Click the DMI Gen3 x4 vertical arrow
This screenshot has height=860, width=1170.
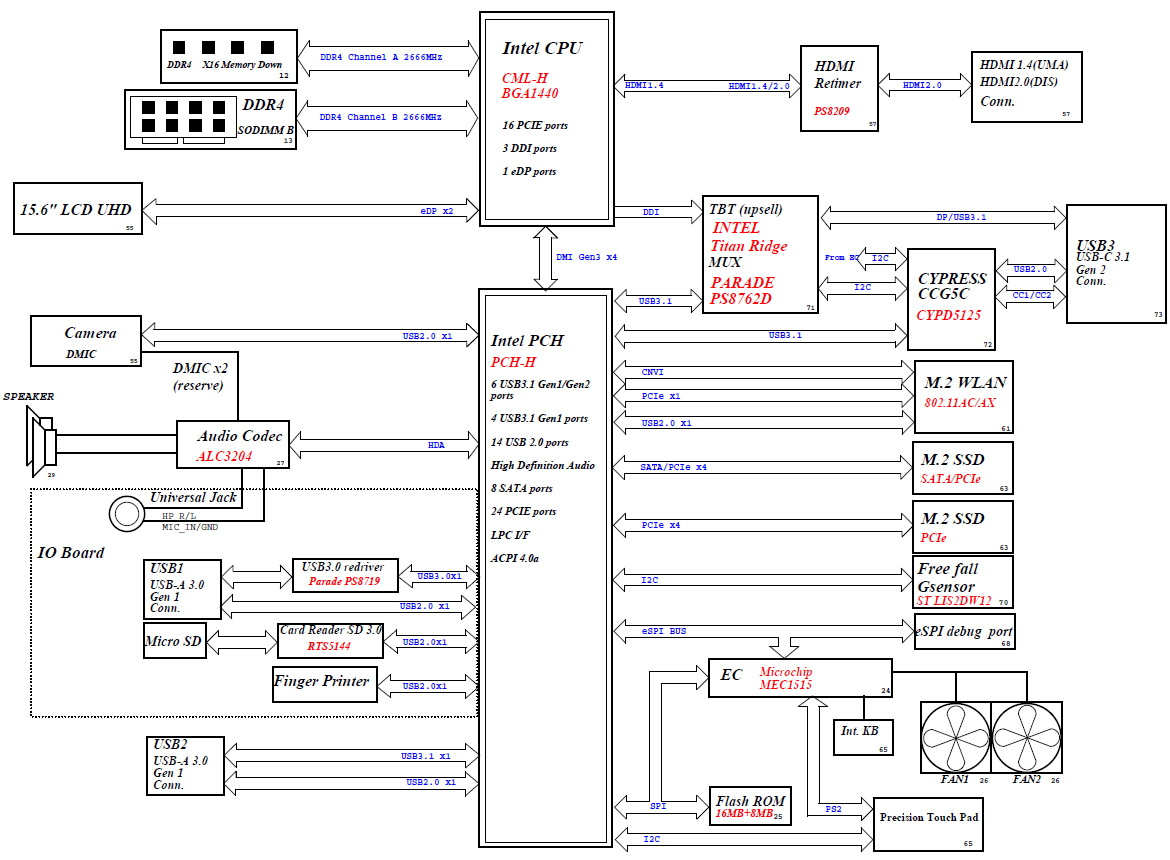(x=546, y=258)
